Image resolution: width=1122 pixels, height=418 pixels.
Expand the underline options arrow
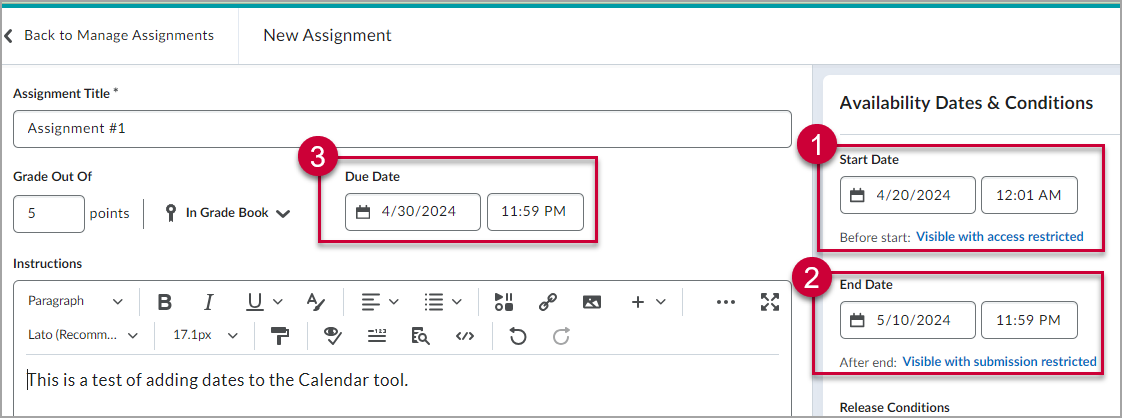[x=278, y=302]
